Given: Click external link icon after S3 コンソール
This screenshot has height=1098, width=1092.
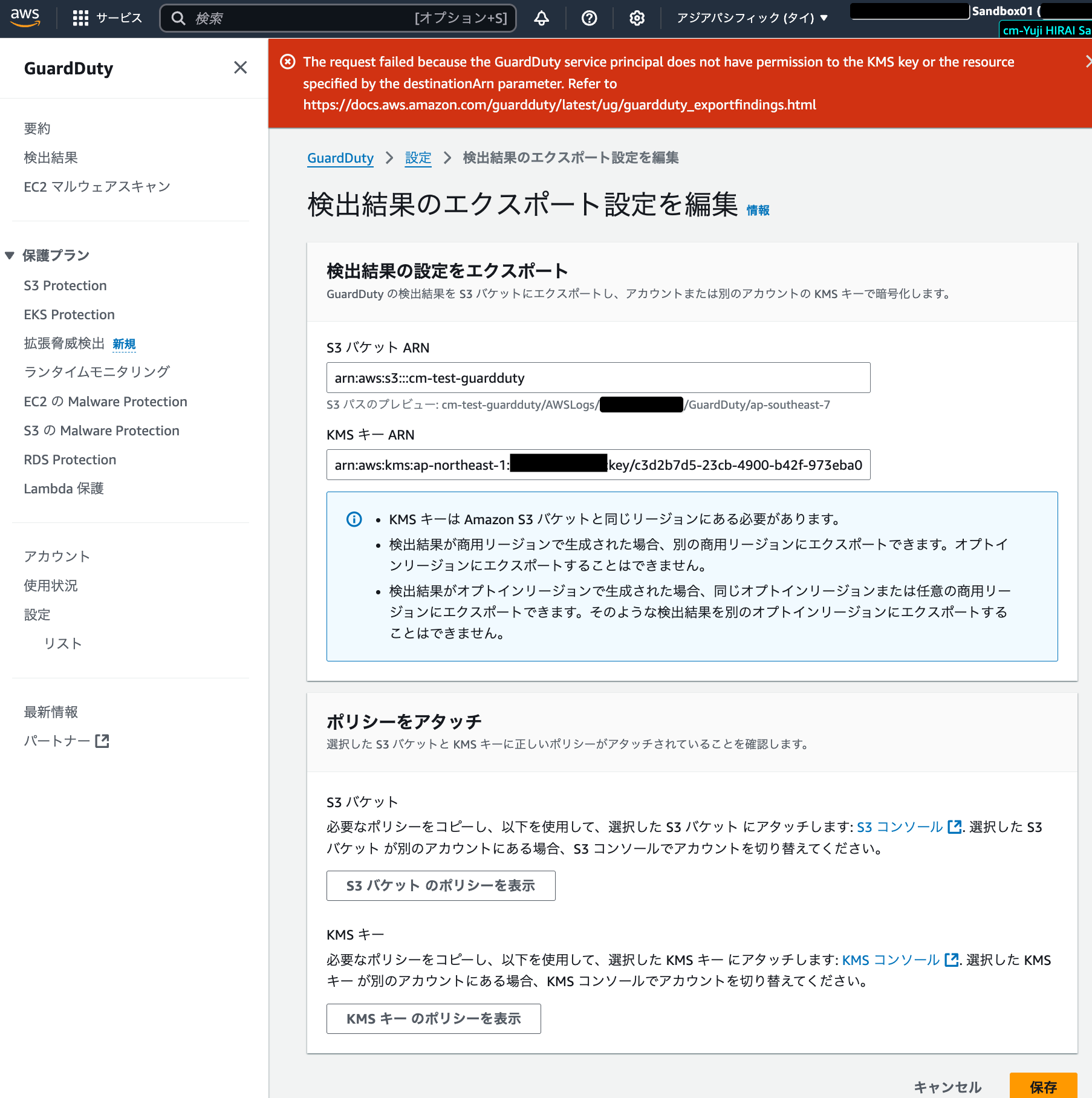Looking at the screenshot, I should (954, 827).
